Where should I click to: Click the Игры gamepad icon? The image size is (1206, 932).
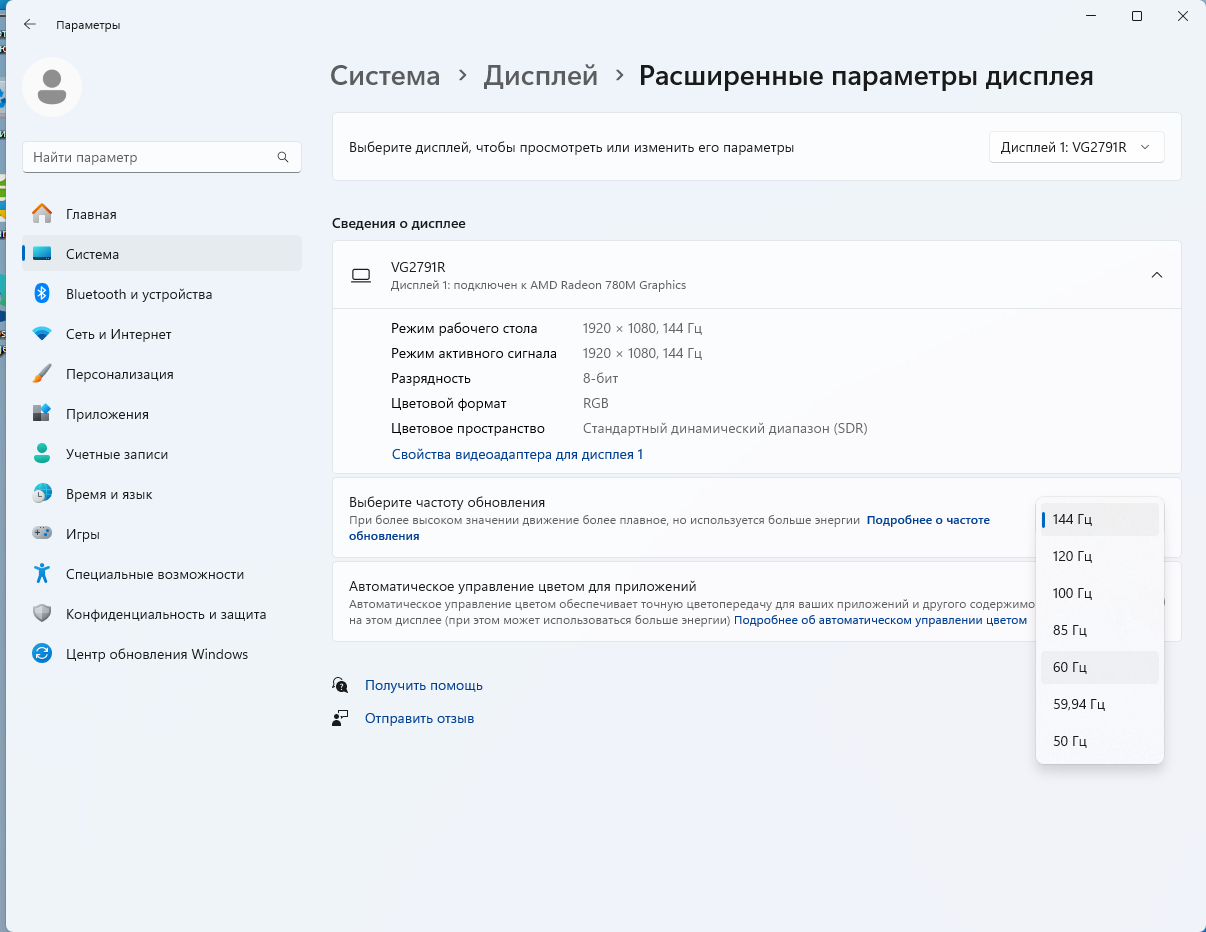point(42,534)
